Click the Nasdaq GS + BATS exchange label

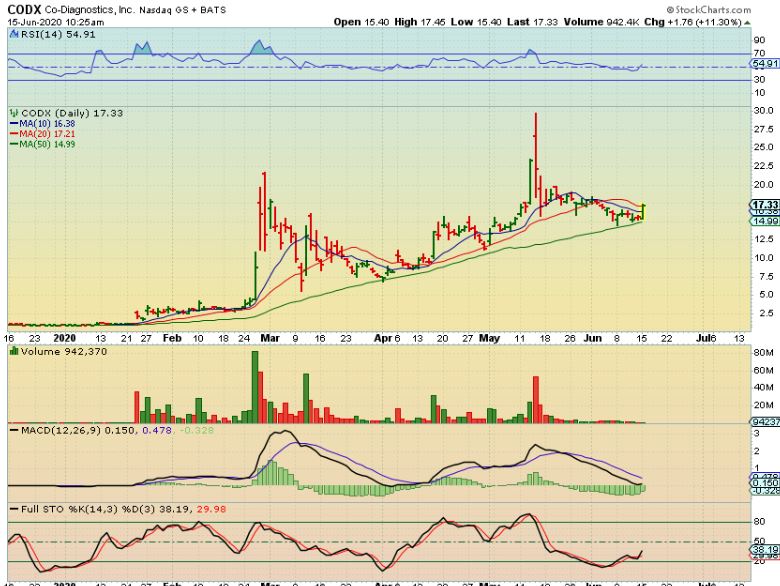(183, 10)
